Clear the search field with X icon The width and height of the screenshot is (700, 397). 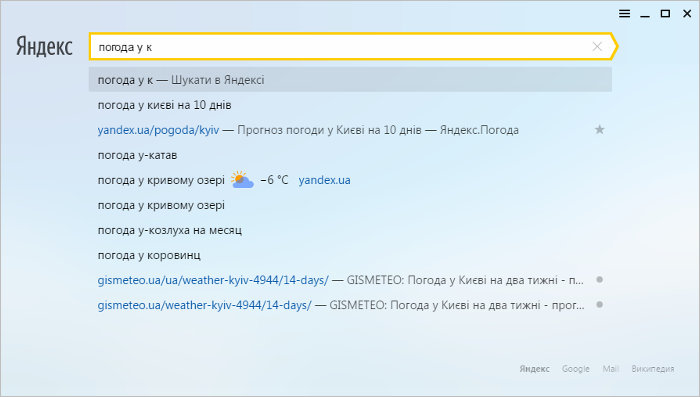tap(597, 46)
